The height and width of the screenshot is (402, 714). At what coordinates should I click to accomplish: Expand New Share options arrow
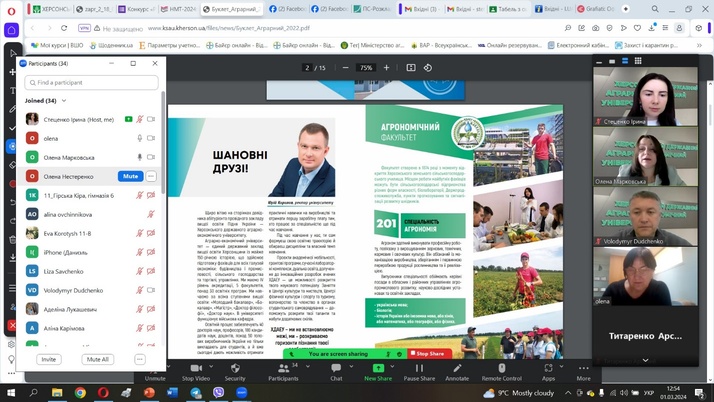tap(392, 366)
